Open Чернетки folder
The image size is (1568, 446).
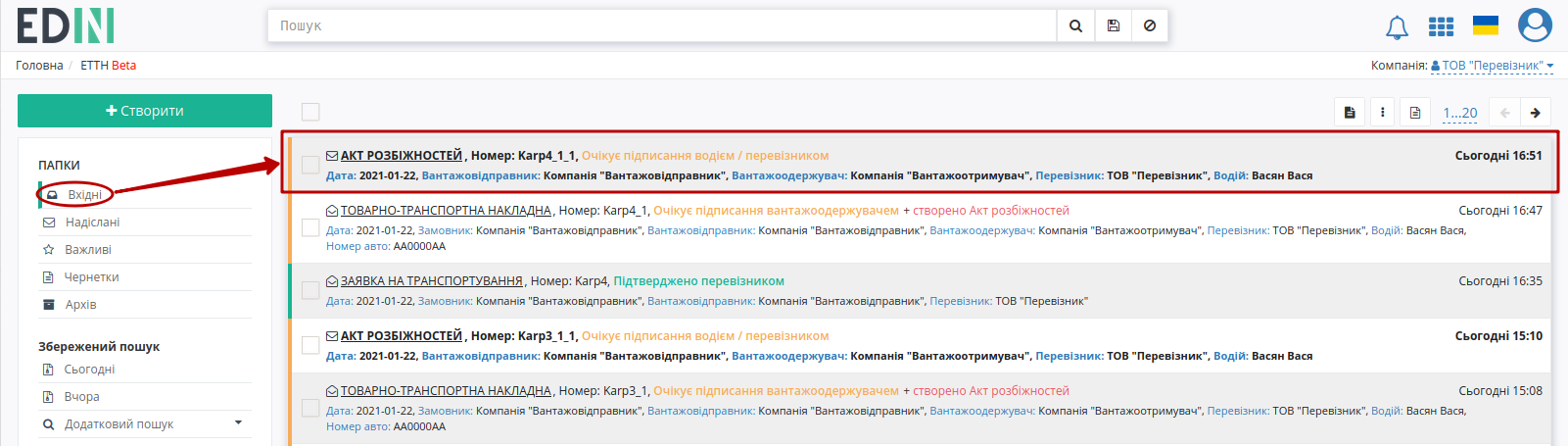(x=92, y=277)
